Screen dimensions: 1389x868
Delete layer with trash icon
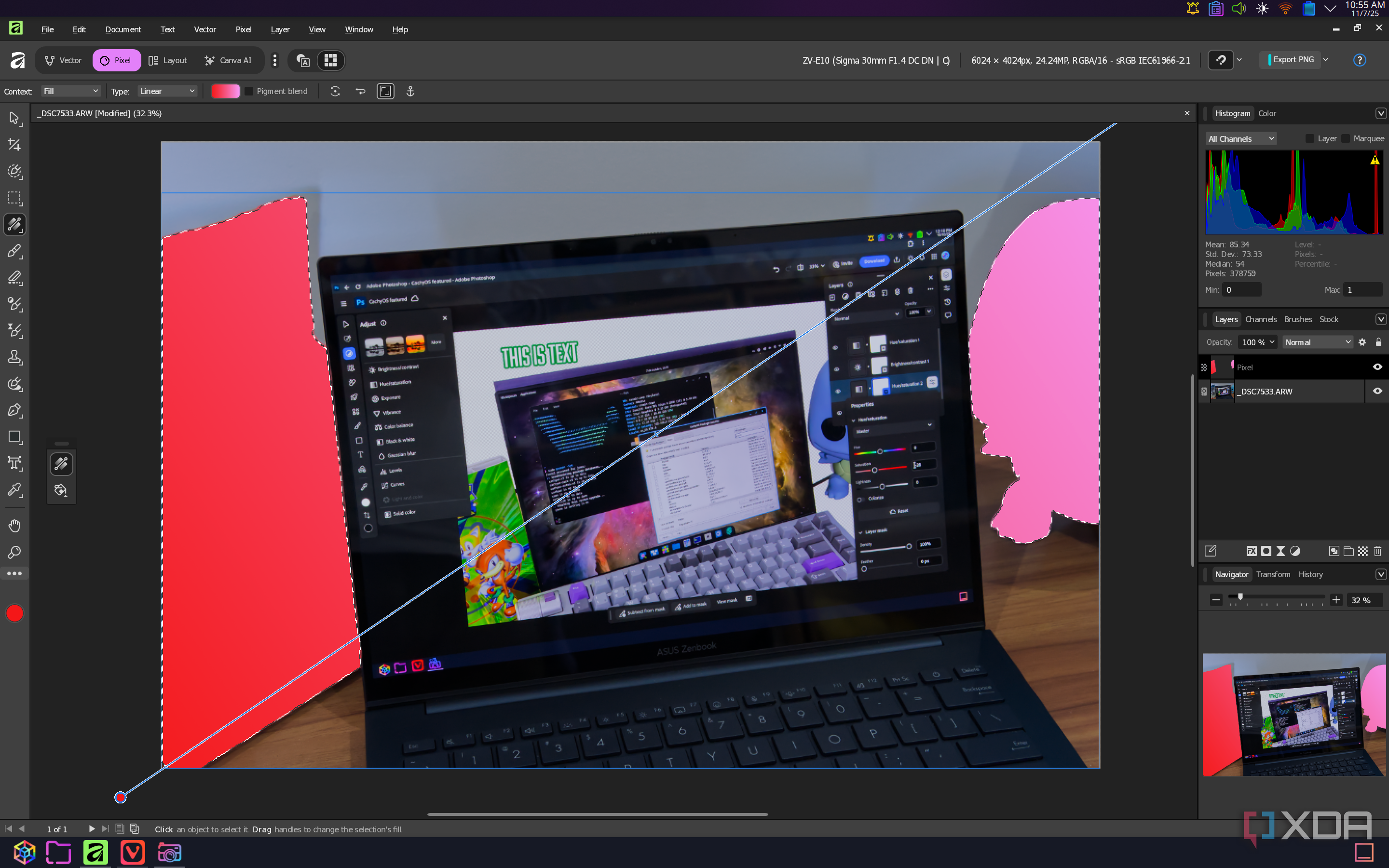(1377, 551)
